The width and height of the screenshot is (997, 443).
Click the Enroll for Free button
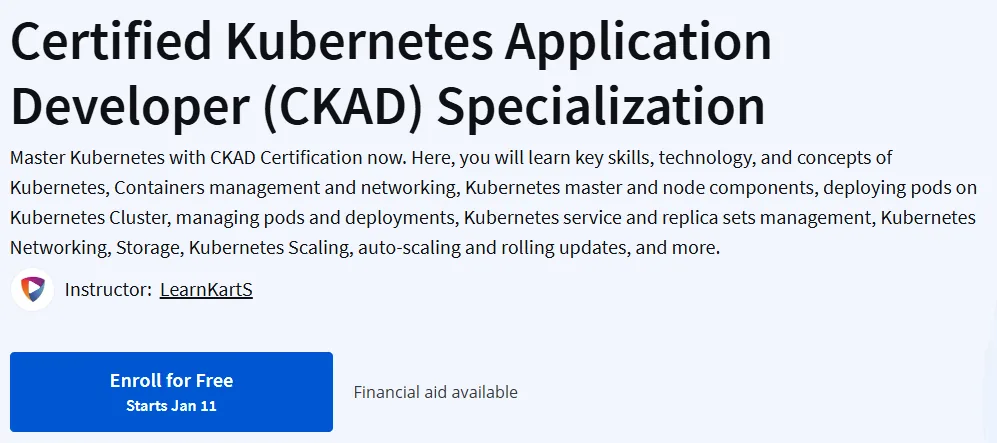pos(171,392)
